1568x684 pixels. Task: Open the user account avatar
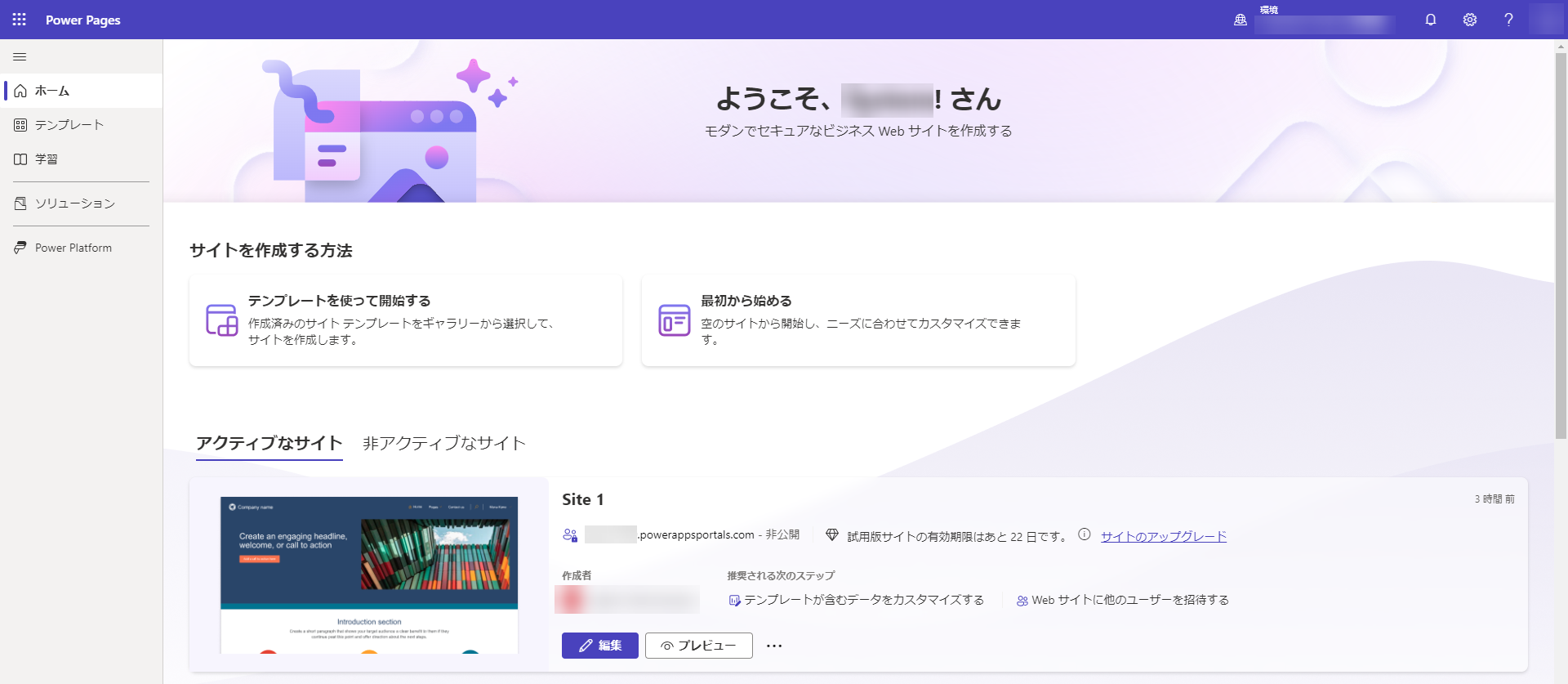(1546, 20)
